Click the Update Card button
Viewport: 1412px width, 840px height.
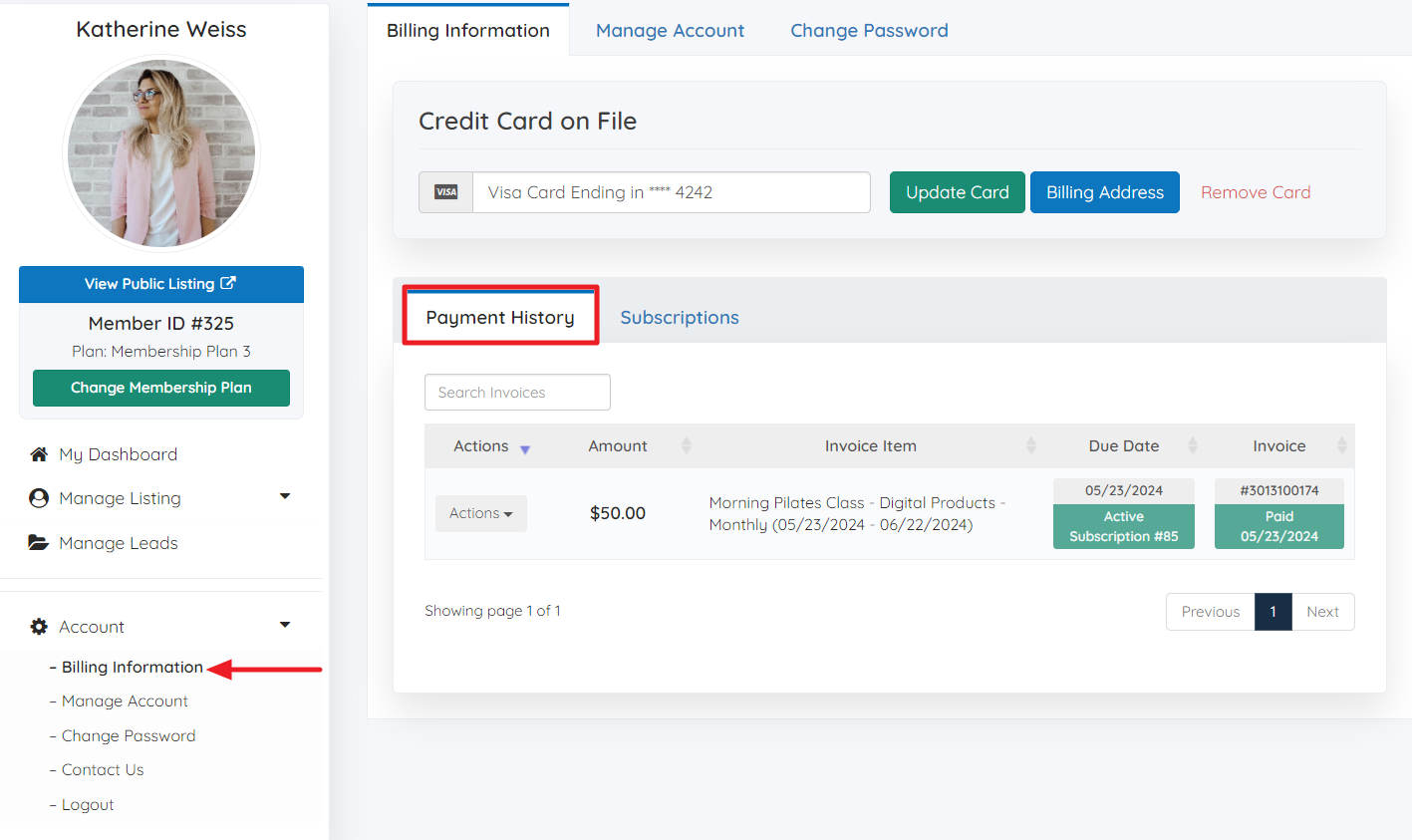click(958, 192)
